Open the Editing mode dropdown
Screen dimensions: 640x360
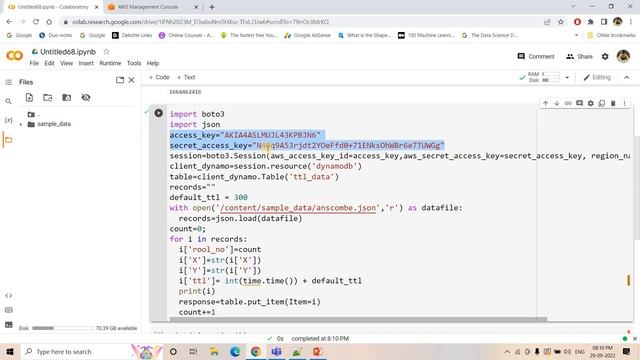[x=597, y=77]
